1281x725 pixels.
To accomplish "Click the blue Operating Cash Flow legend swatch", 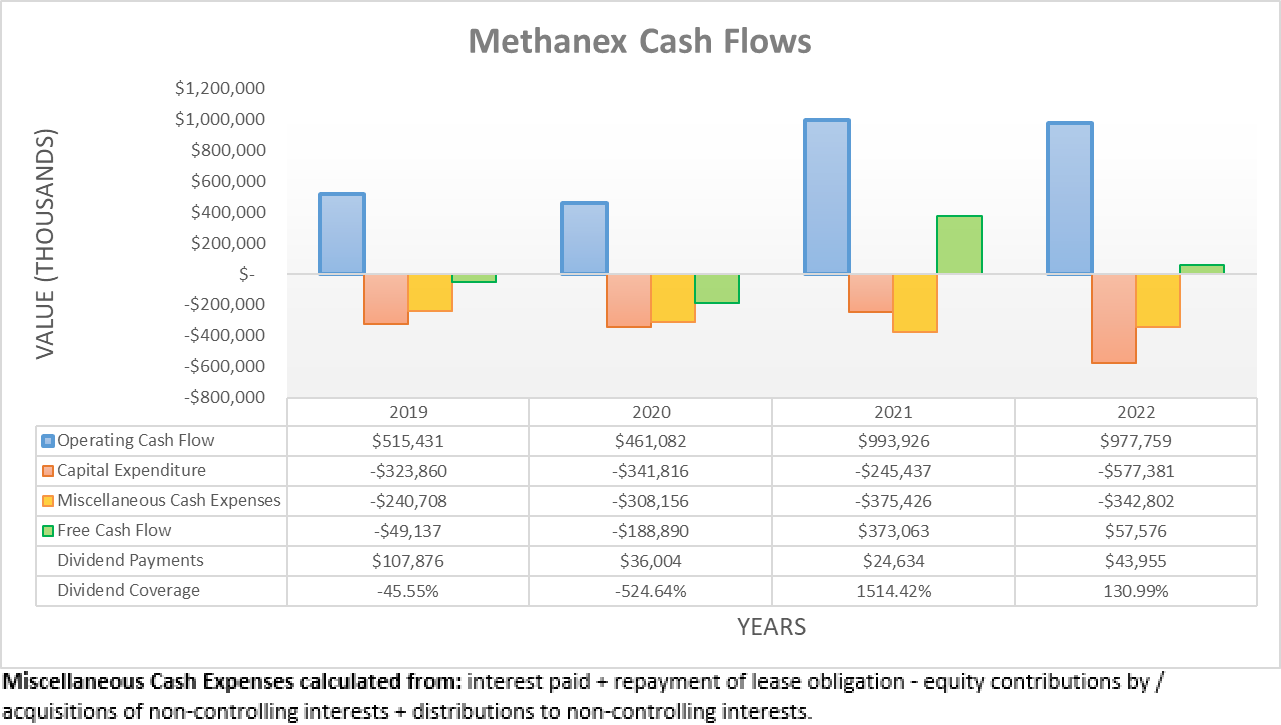I will (x=47, y=441).
